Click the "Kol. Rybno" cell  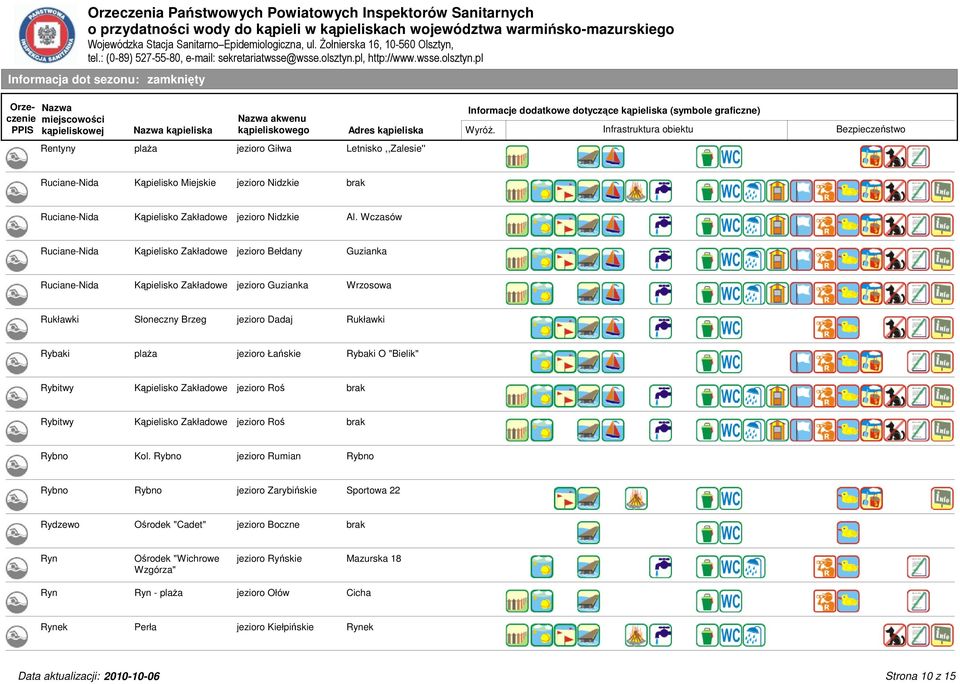[x=158, y=456]
